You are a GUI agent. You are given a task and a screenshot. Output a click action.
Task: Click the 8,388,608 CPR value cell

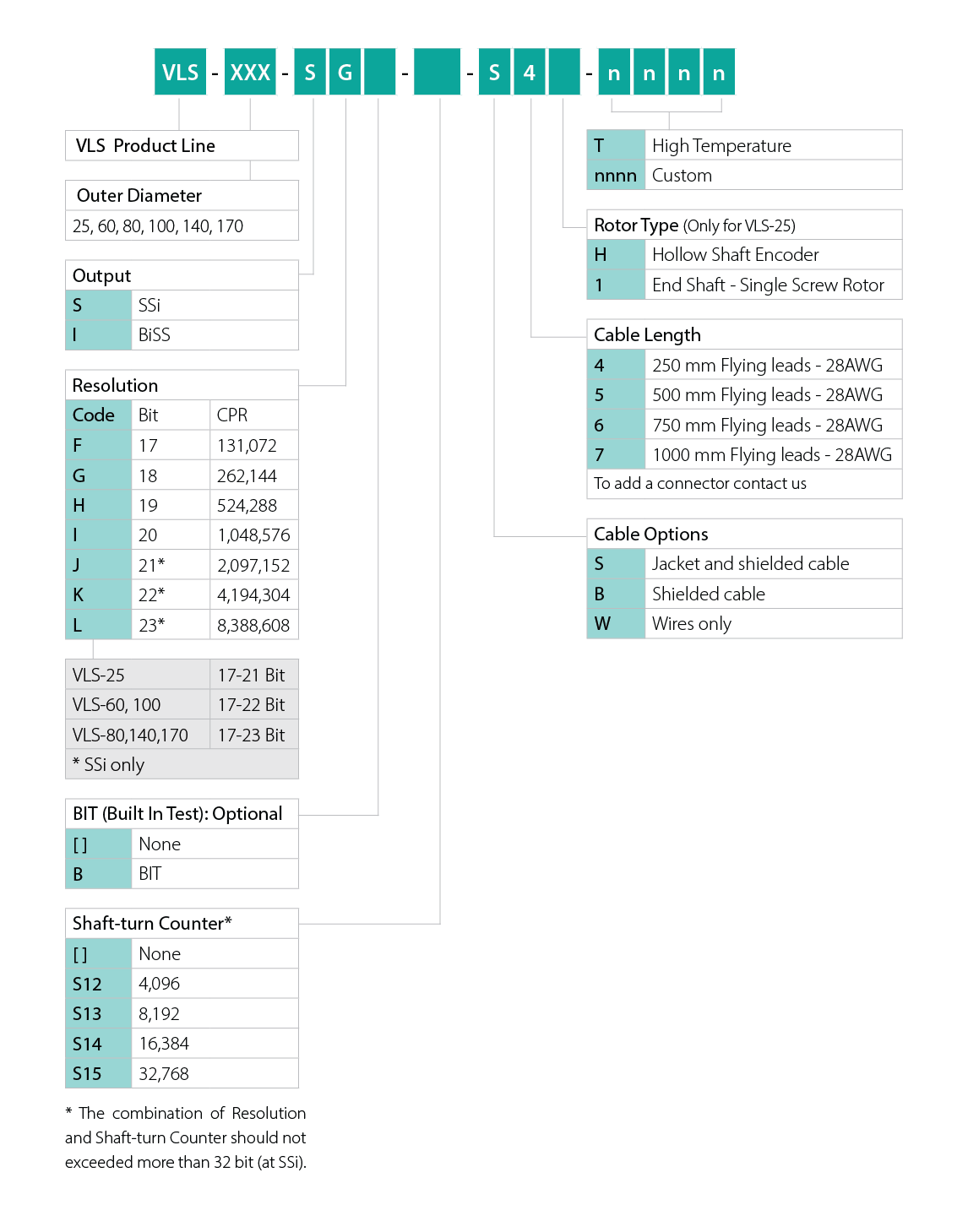pos(253,626)
